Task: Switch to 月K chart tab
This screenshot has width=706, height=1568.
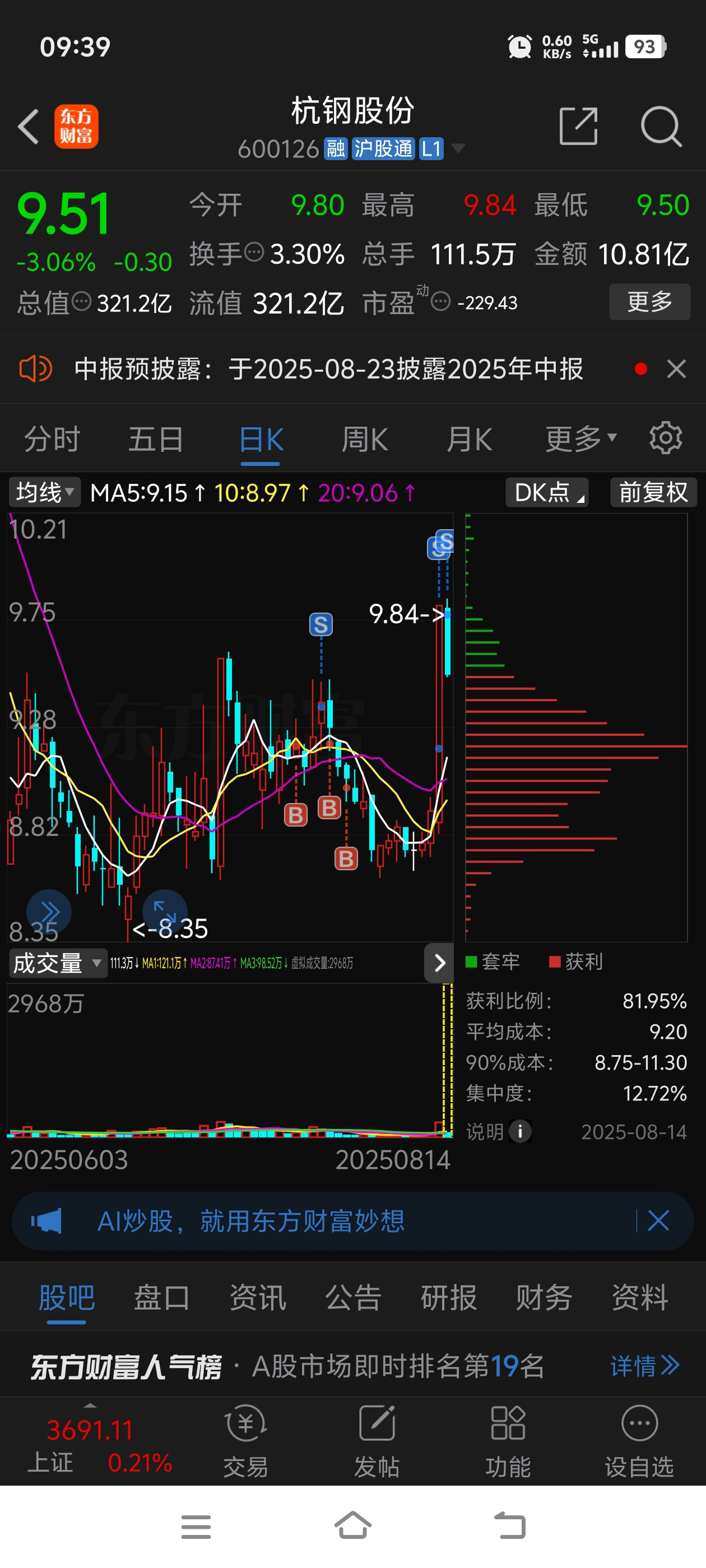Action: tap(469, 439)
